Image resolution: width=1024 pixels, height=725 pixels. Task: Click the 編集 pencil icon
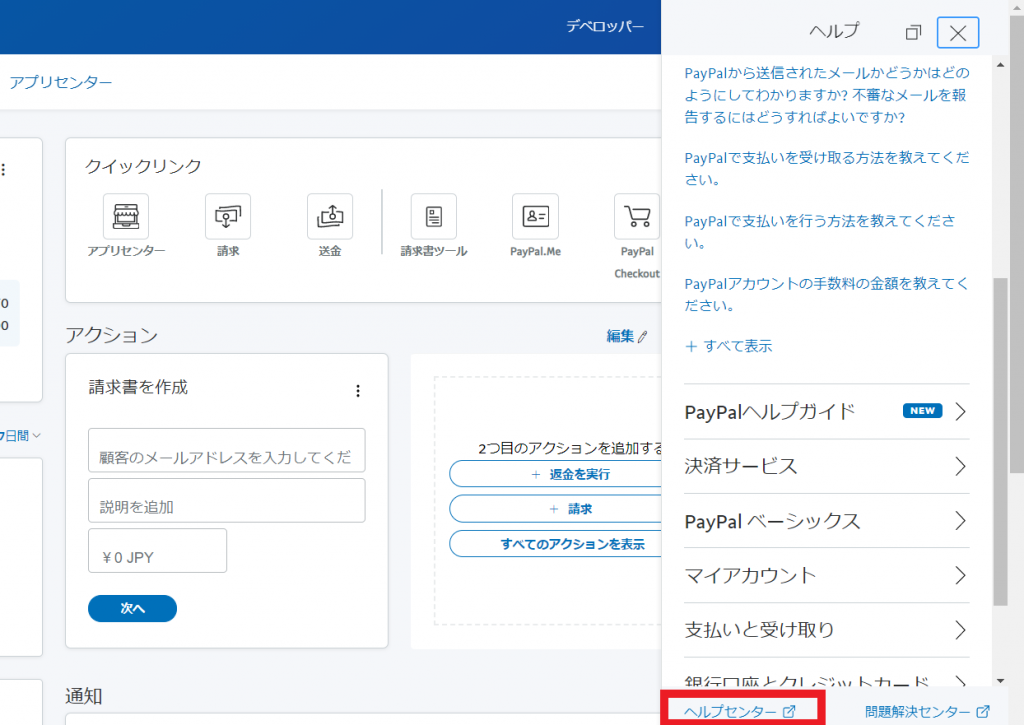642,337
